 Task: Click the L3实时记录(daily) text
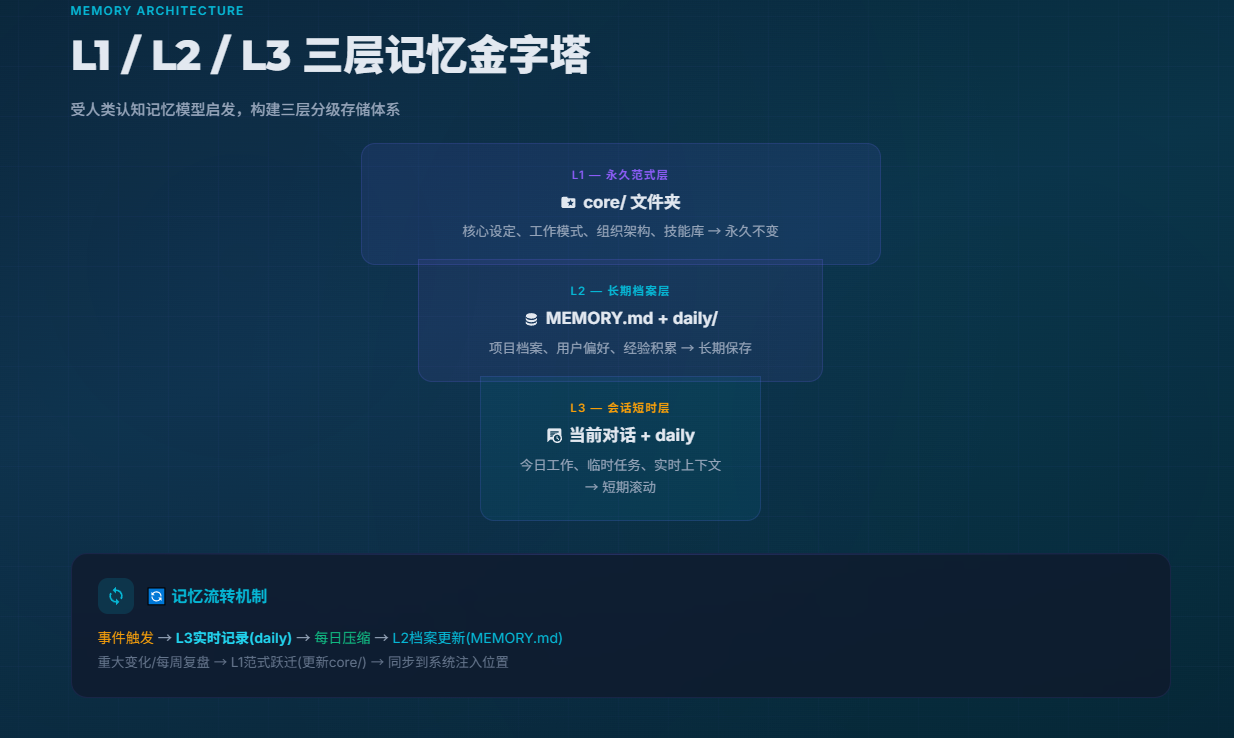[x=234, y=638]
